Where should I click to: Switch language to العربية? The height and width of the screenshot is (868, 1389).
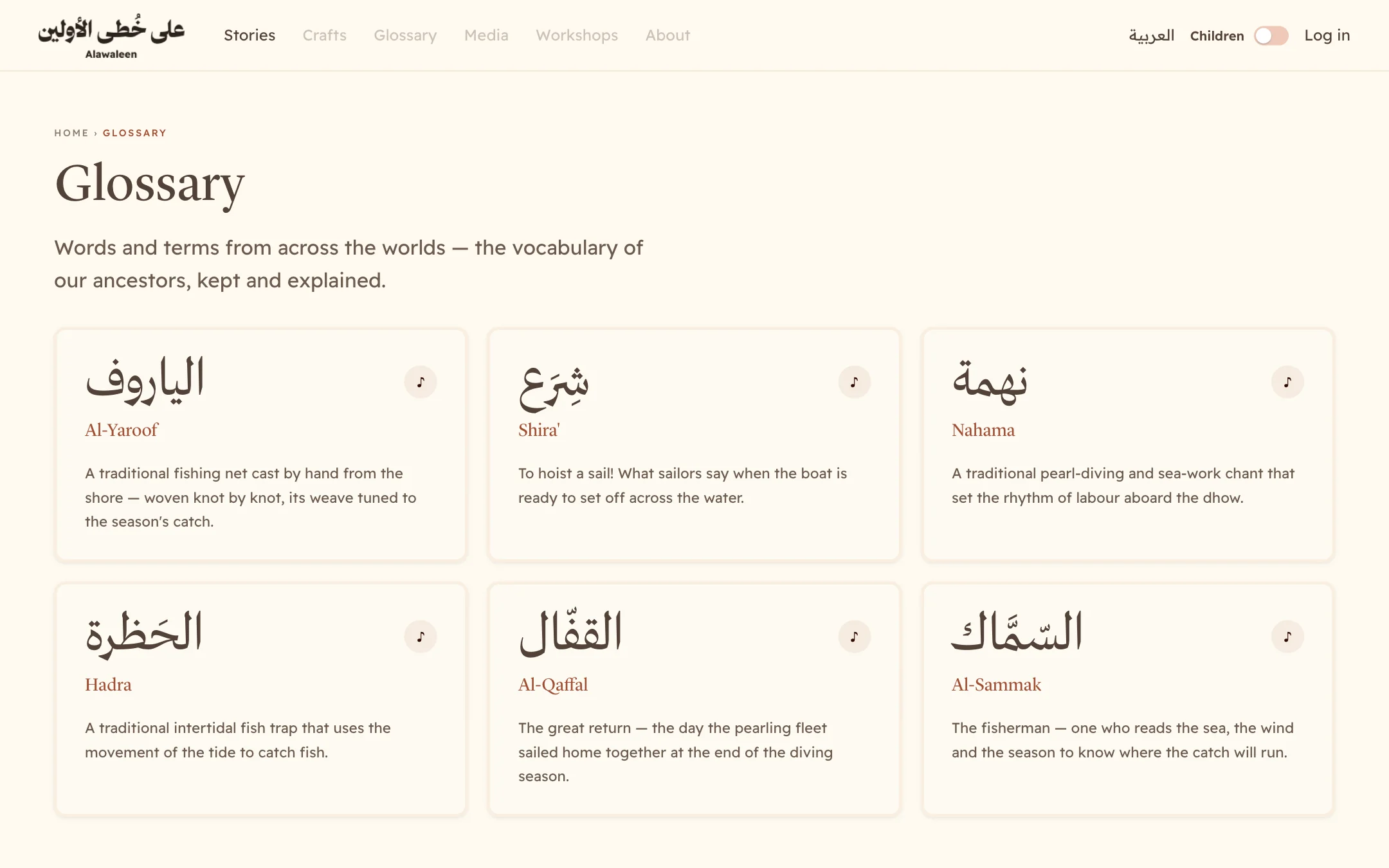(x=1151, y=35)
